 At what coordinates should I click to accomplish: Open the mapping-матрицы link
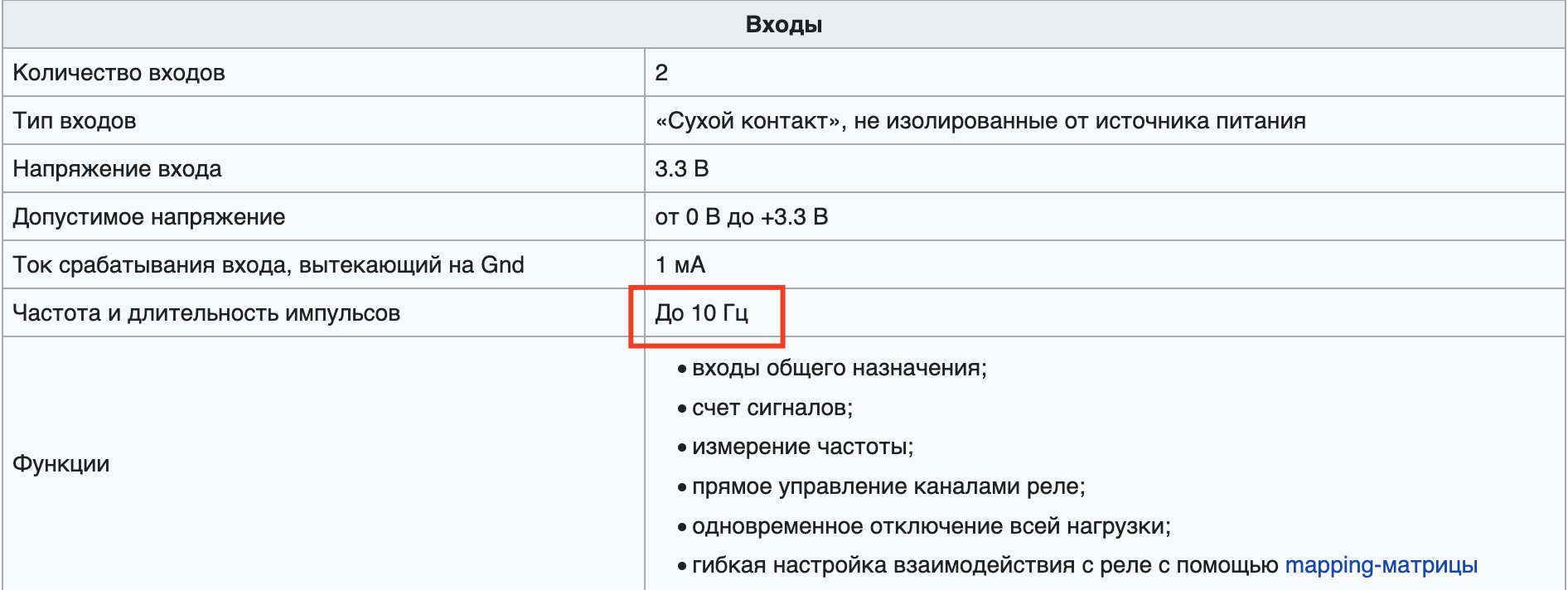pyautogui.click(x=1381, y=565)
